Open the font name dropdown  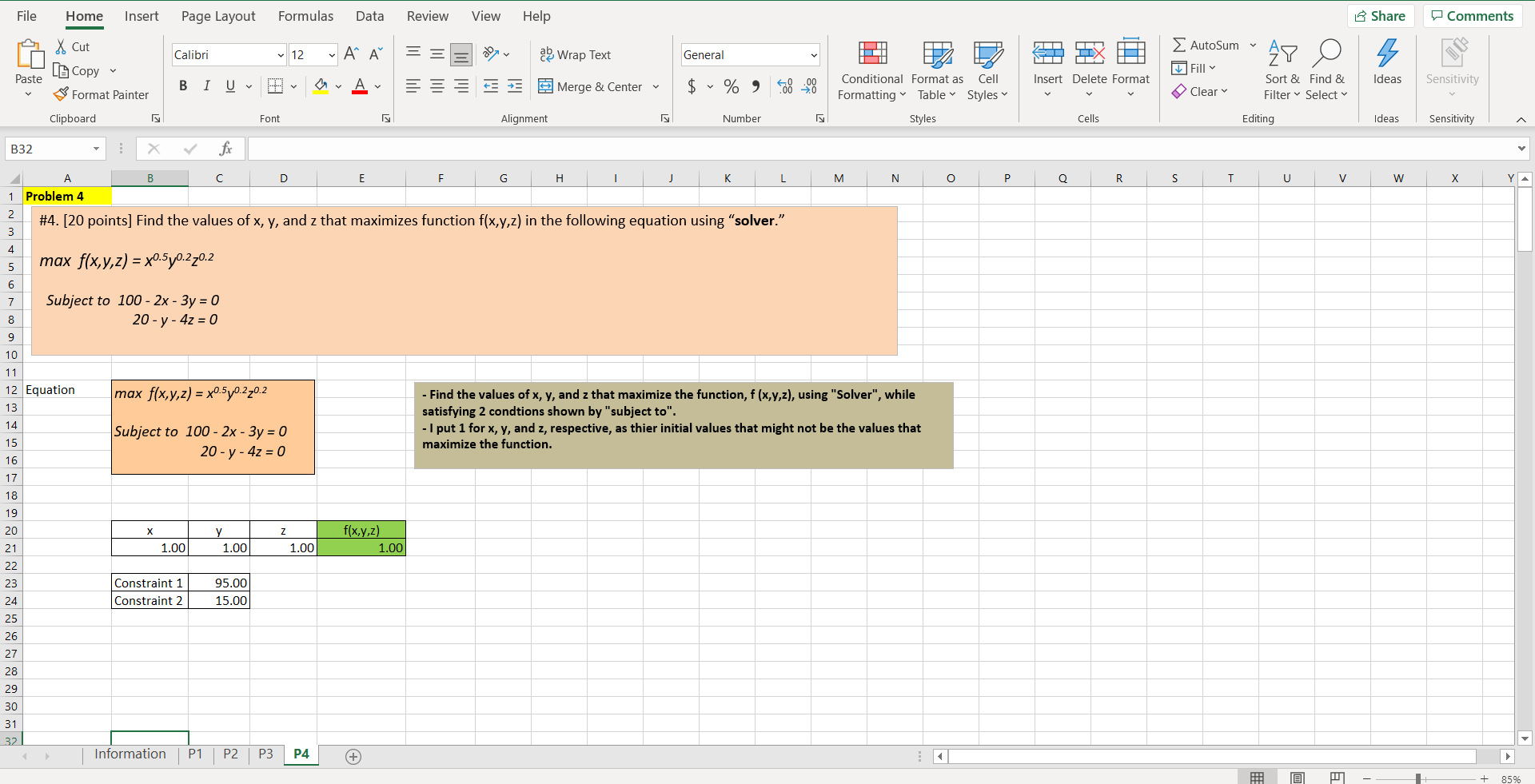point(279,54)
